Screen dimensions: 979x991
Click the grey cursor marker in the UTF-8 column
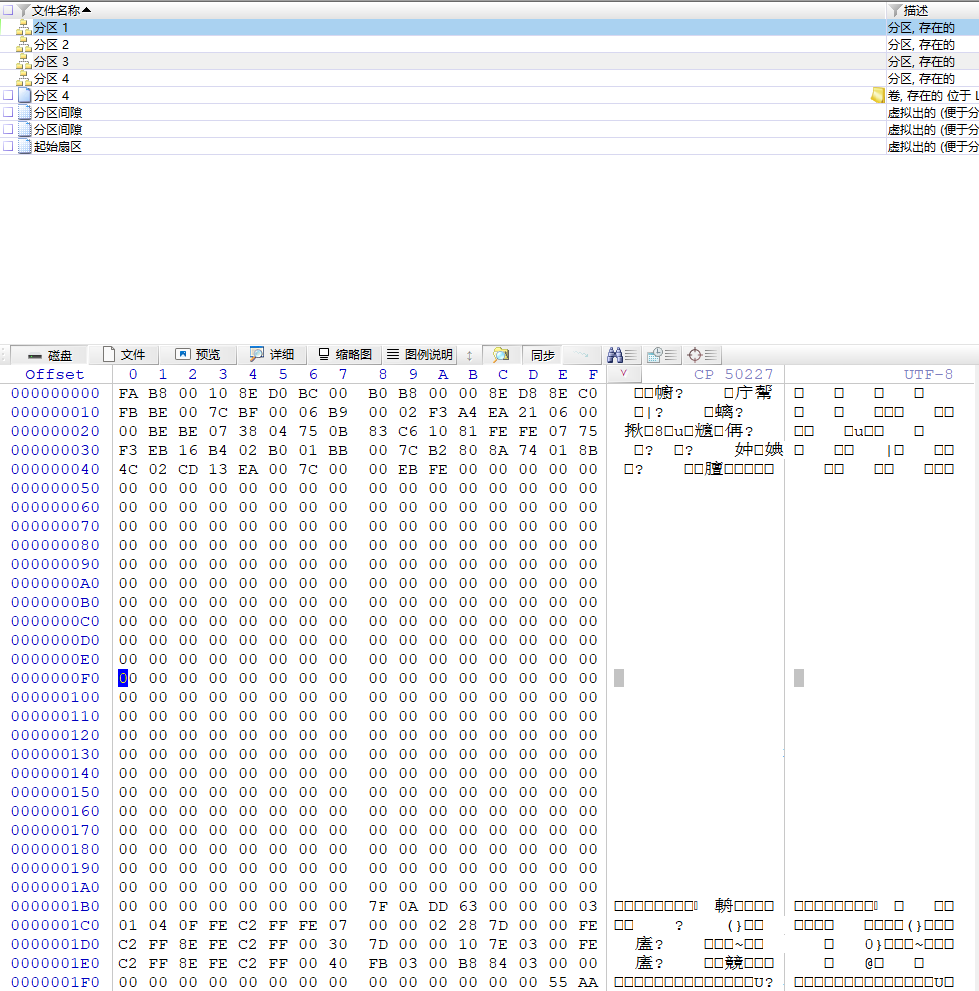click(x=799, y=678)
